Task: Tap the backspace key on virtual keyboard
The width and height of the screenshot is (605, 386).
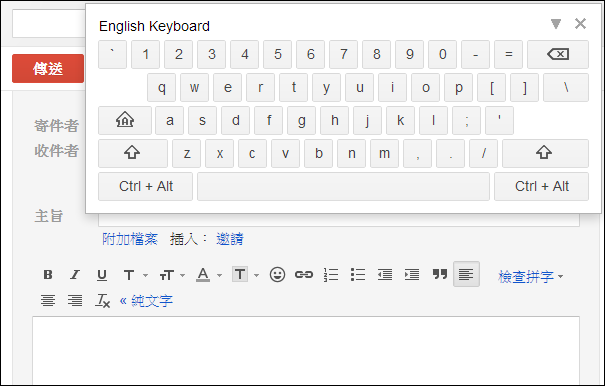Action: 558,54
